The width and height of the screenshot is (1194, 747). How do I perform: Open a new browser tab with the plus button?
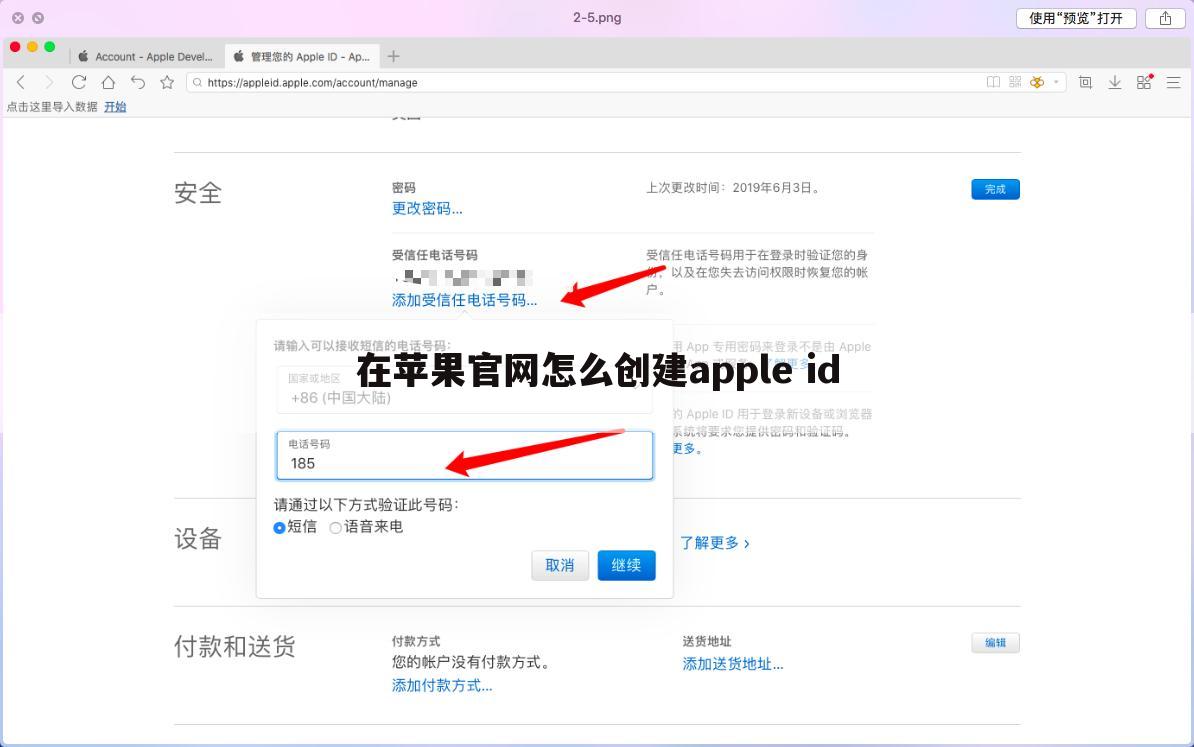(x=393, y=56)
